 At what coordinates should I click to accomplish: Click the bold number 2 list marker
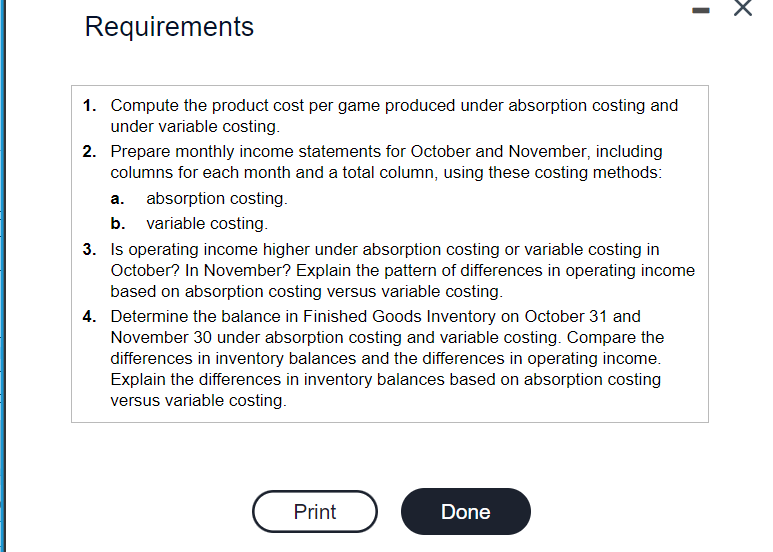point(89,151)
